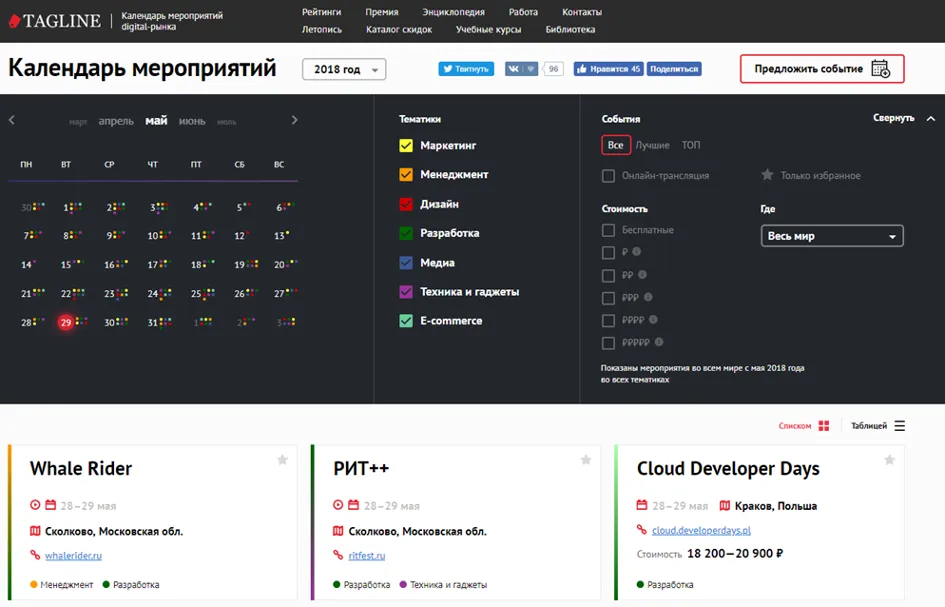This screenshot has width=945, height=607.
Task: Click Facebook Поделиться button
Action: tap(674, 69)
